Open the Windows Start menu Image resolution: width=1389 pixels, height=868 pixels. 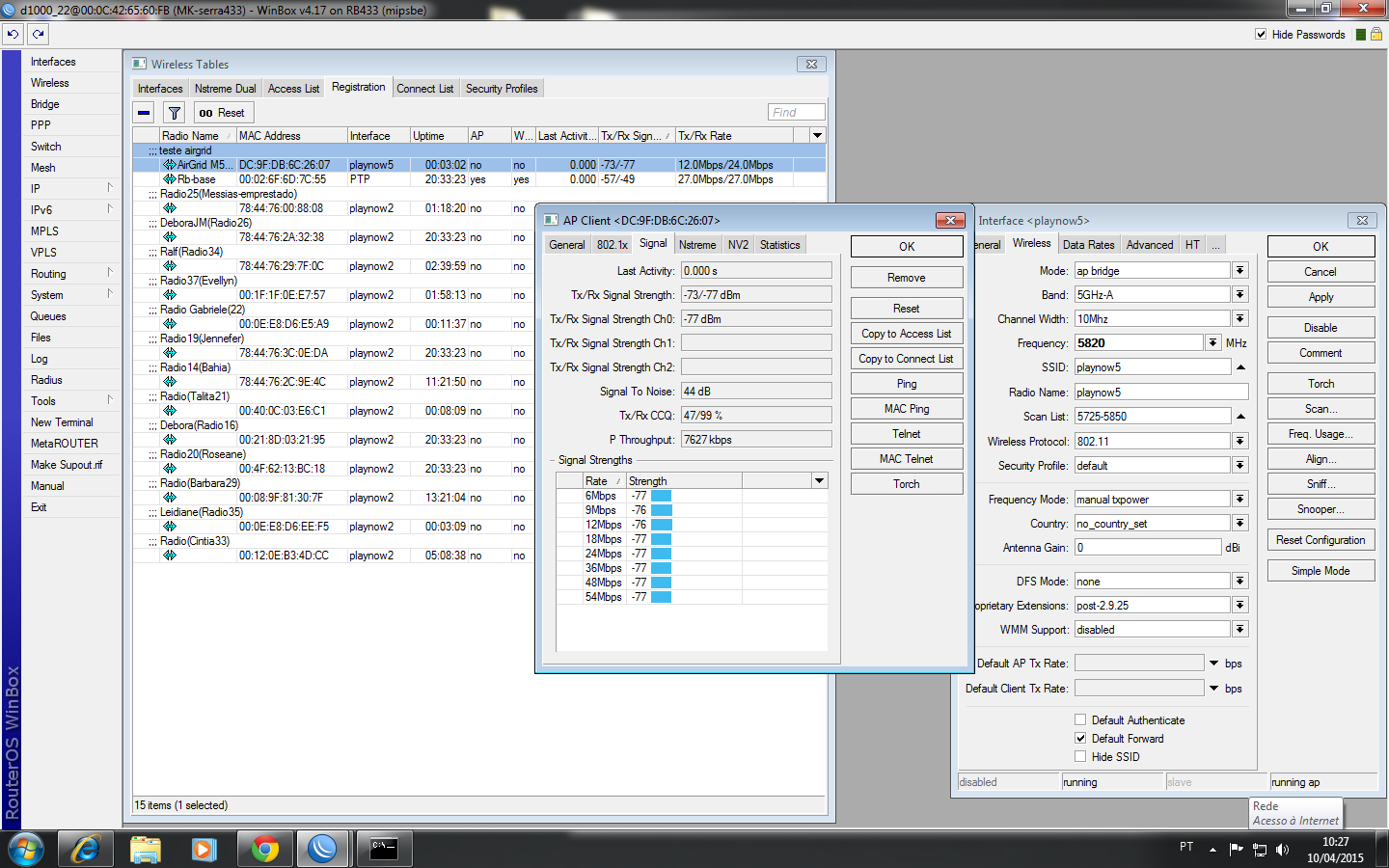[x=26, y=849]
